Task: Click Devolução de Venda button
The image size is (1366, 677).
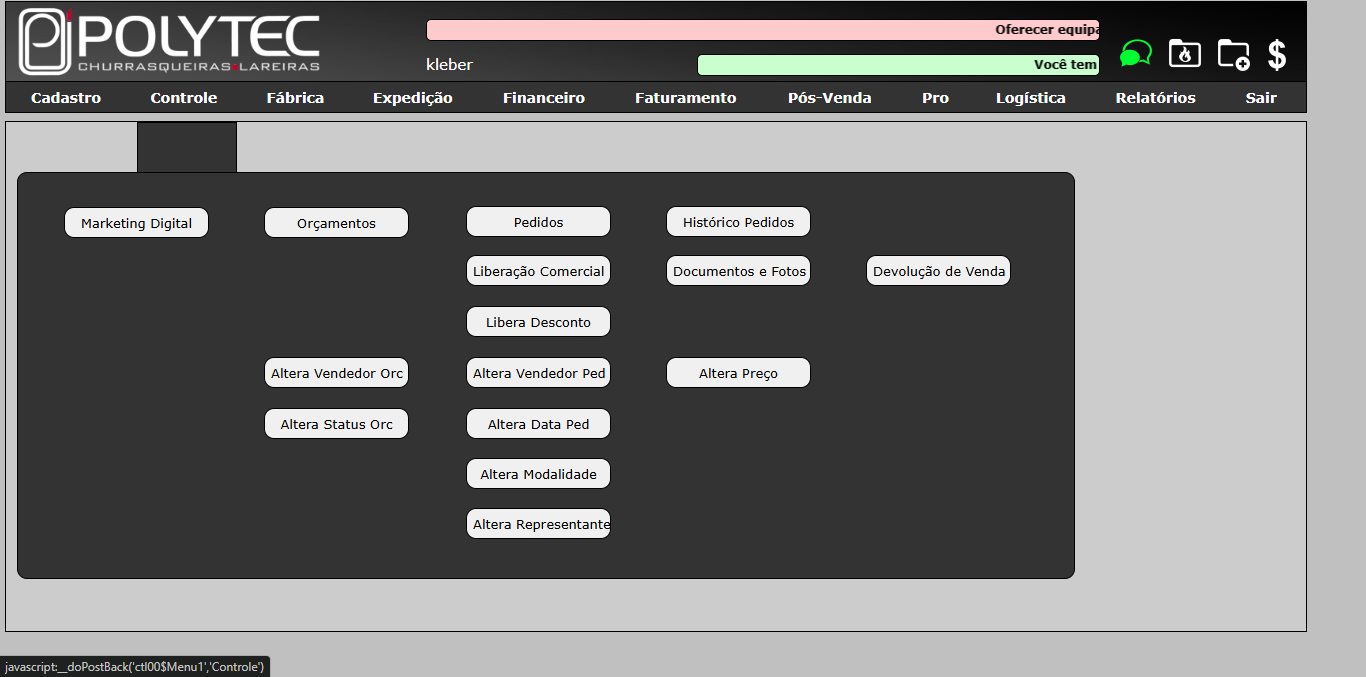Action: pos(938,271)
